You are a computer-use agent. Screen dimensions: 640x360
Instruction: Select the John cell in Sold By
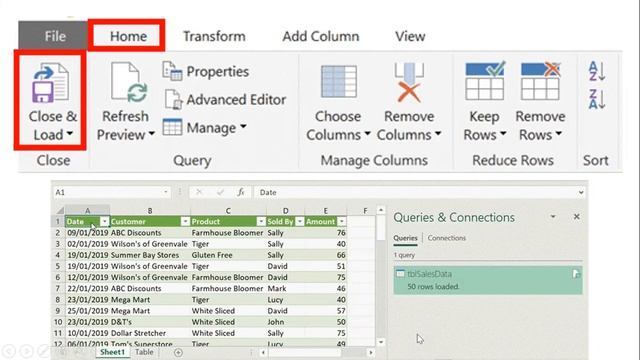[285, 322]
